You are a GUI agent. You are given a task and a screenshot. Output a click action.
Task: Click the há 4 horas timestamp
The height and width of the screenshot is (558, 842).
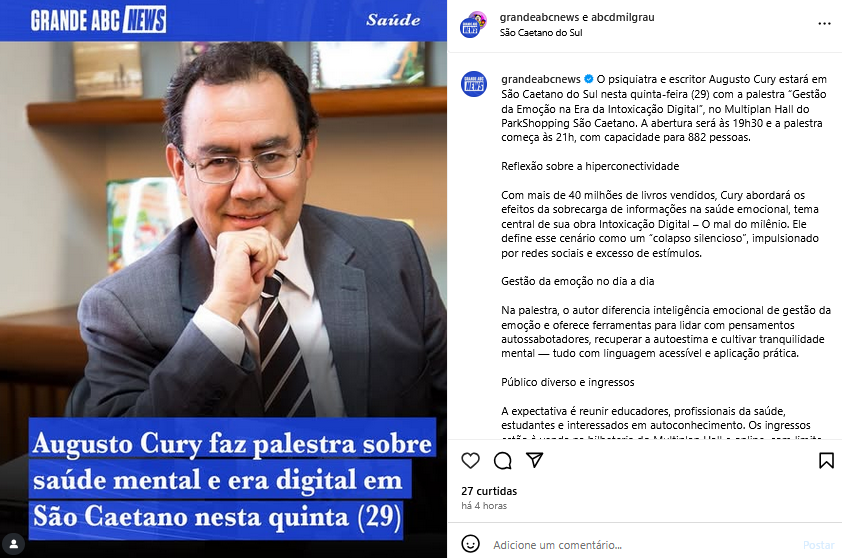pos(484,506)
